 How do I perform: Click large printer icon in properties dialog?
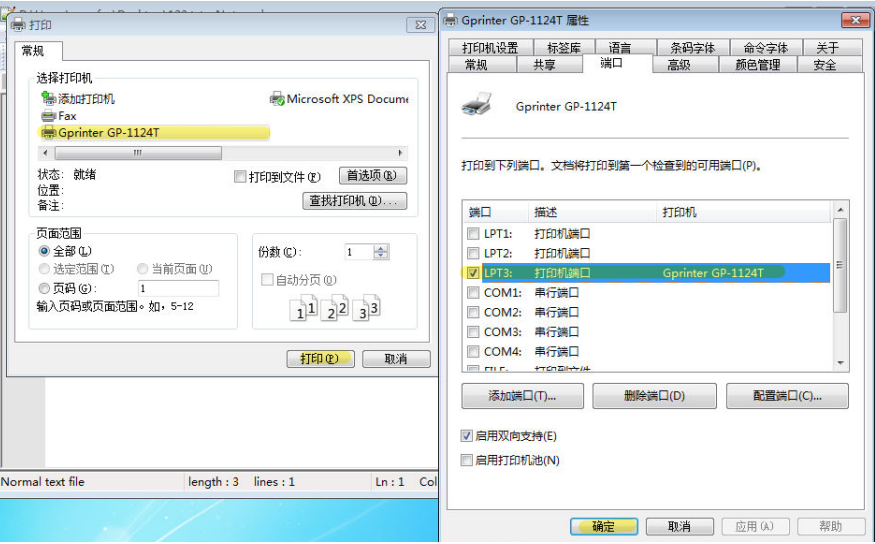477,104
